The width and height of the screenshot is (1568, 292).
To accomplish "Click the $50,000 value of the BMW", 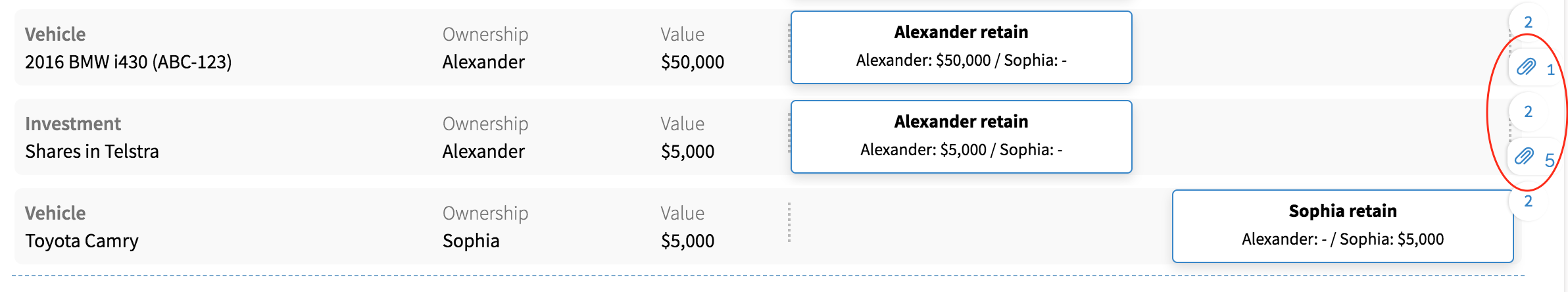I will point(693,62).
